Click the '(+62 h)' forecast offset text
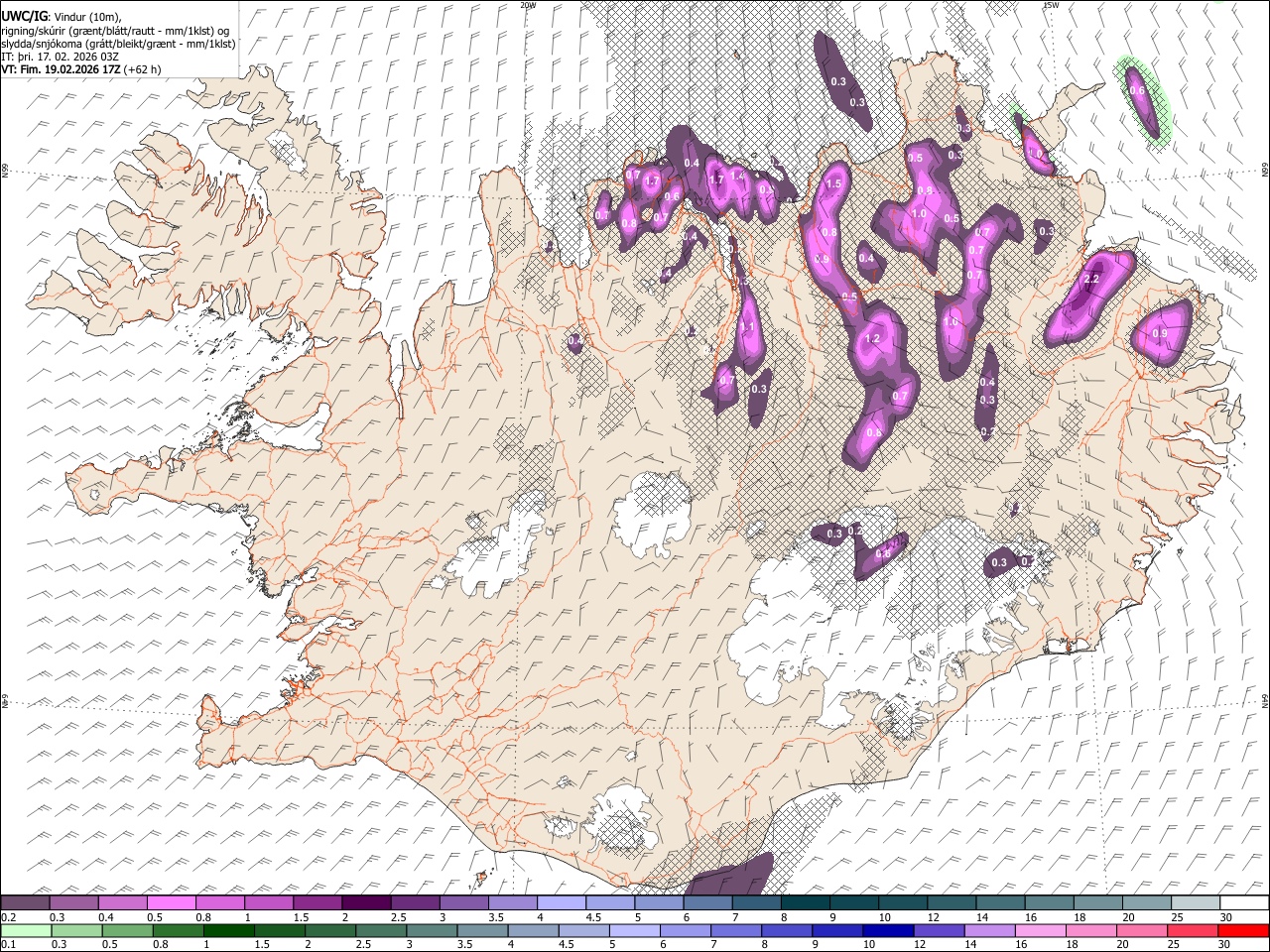Viewport: 1270px width, 952px height. (142, 69)
